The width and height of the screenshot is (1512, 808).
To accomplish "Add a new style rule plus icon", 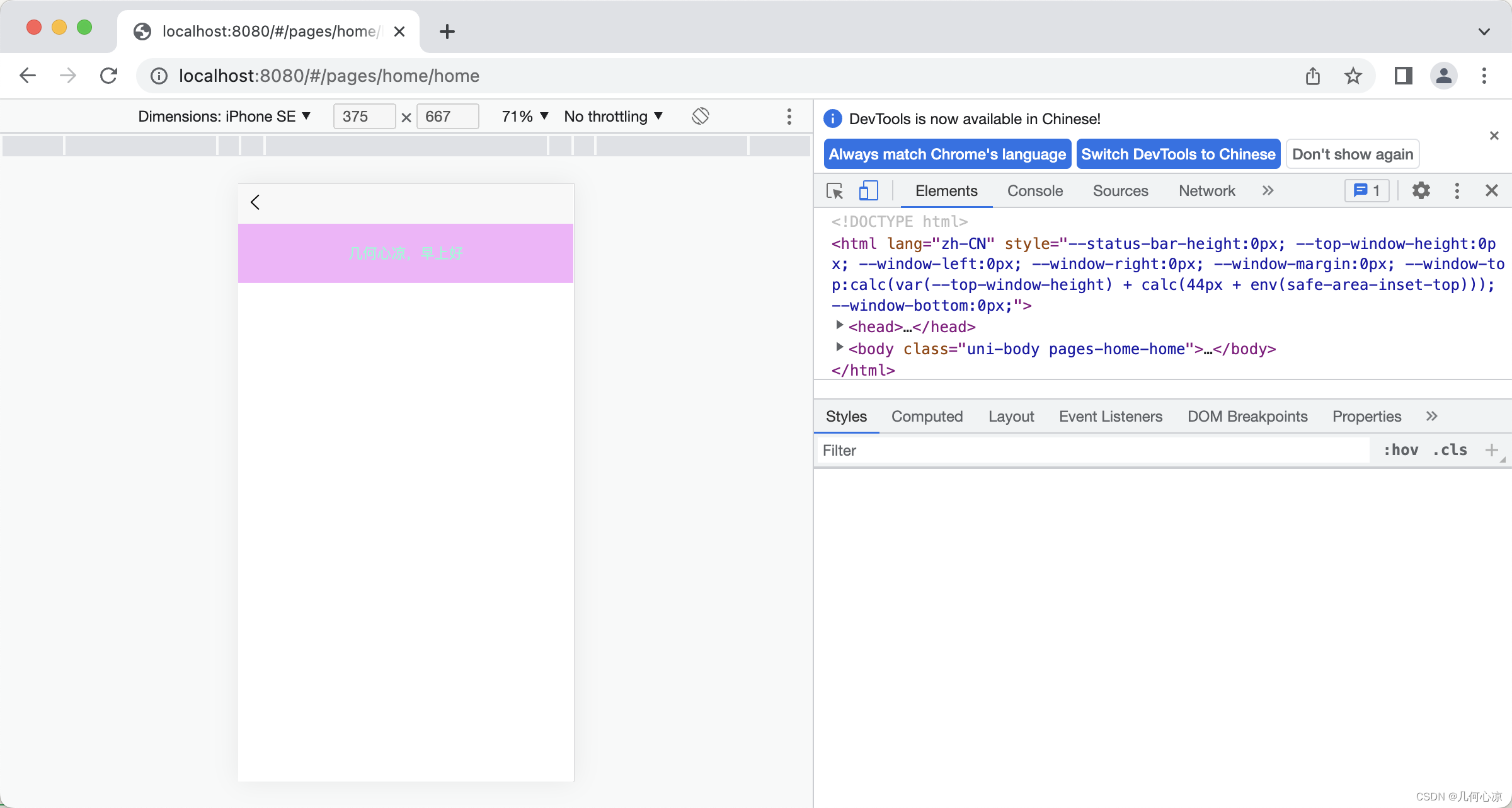I will pyautogui.click(x=1491, y=450).
